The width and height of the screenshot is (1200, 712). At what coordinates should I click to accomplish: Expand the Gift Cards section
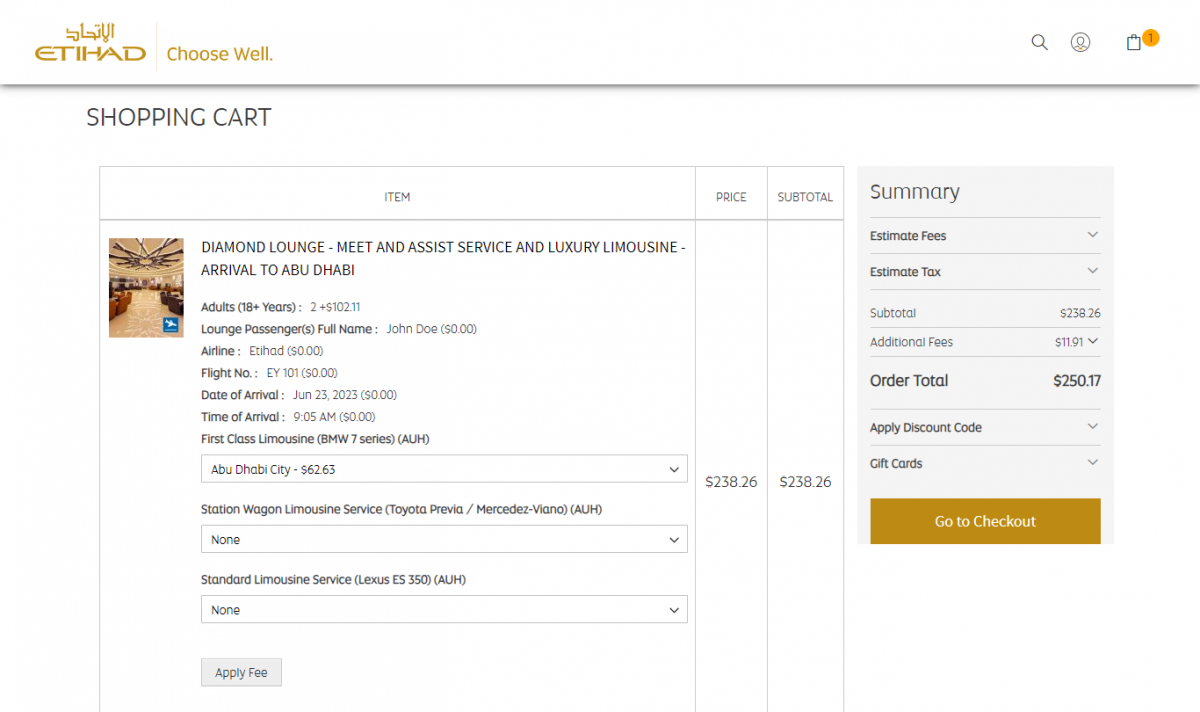click(x=985, y=463)
